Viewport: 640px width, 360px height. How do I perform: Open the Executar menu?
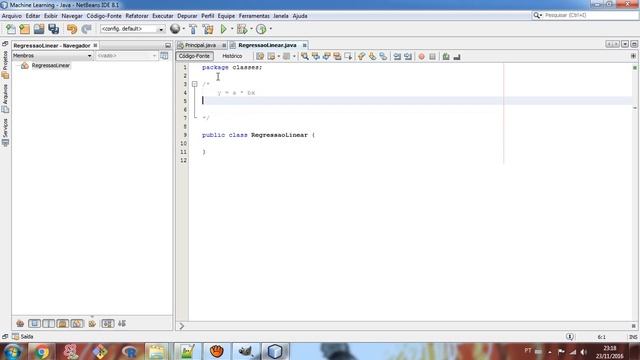pos(162,16)
